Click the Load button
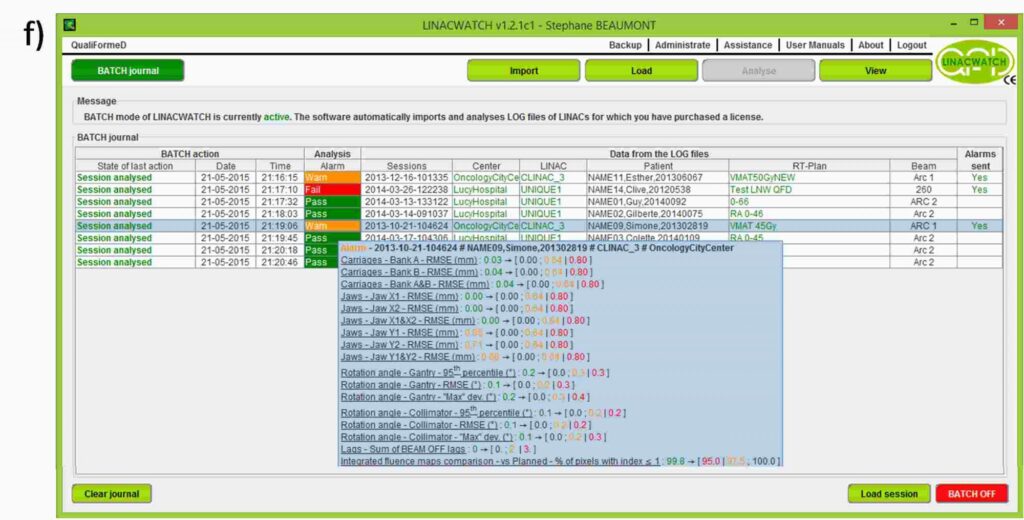Viewport: 1024px width, 520px height. point(641,71)
